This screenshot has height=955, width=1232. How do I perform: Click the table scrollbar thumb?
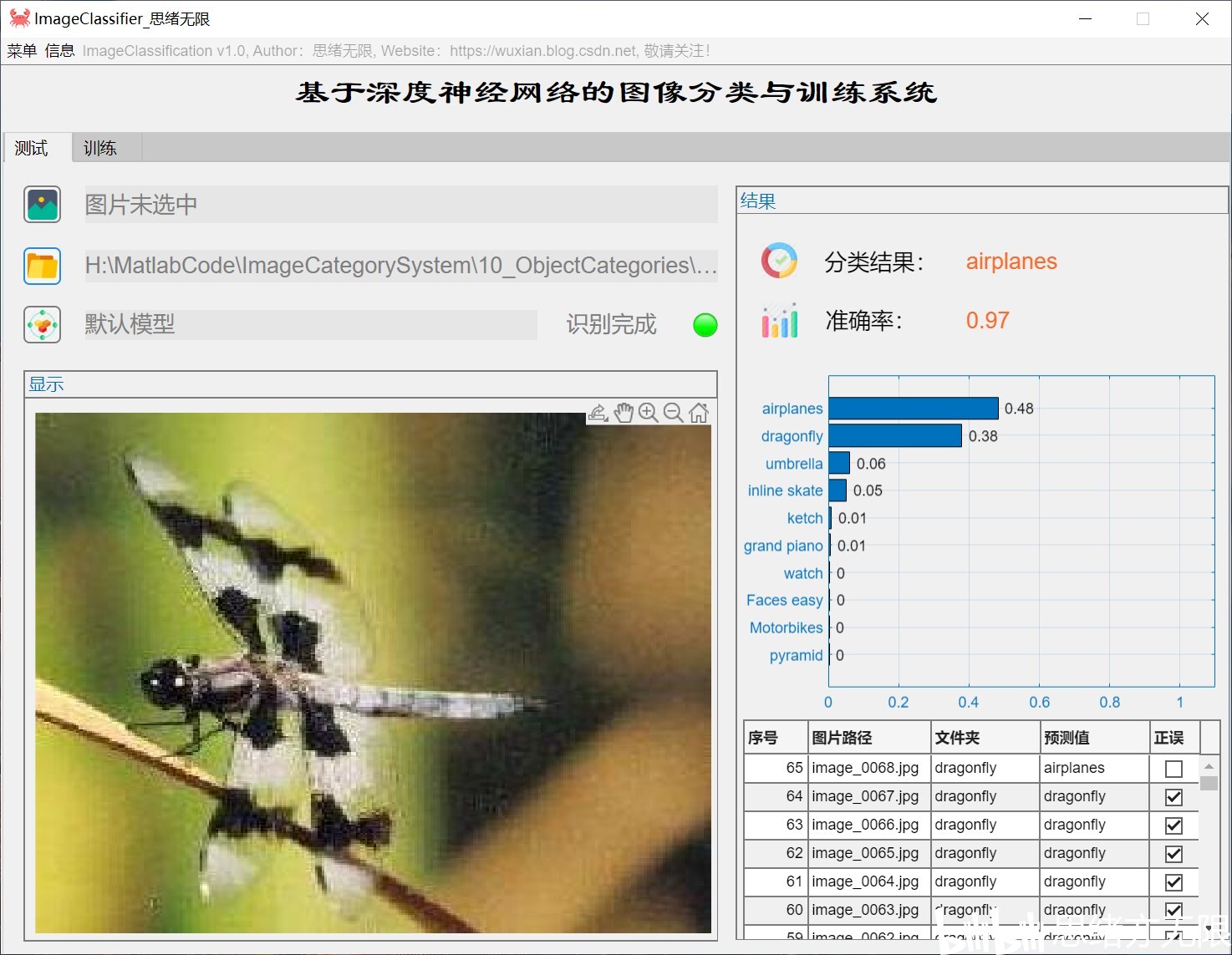(x=1209, y=783)
